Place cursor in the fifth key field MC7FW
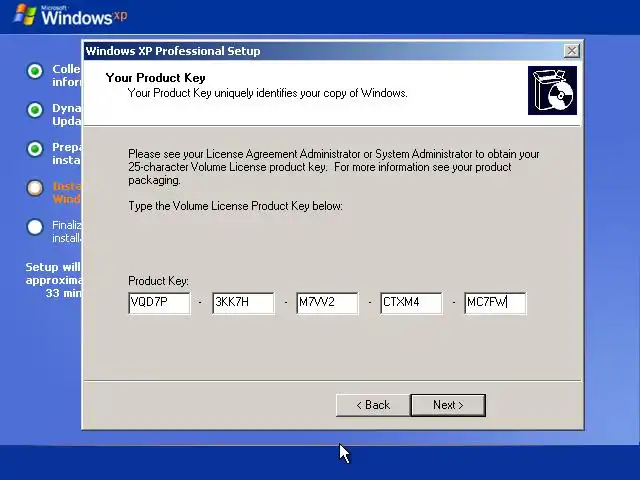The image size is (640, 480). 495,302
